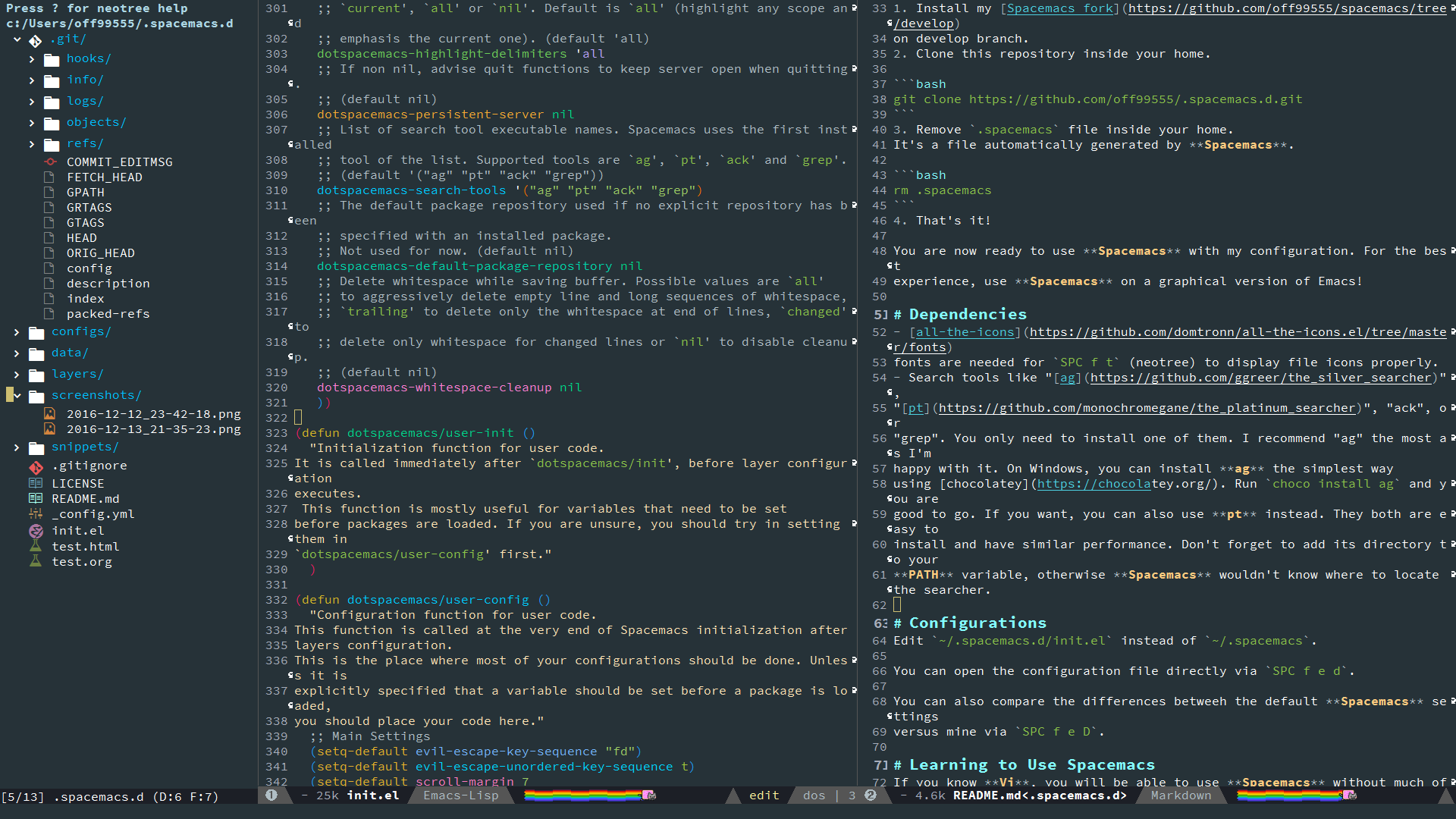This screenshot has width=1456, height=819.
Task: Expand the snippets/ folder chevron
Action: click(x=17, y=447)
